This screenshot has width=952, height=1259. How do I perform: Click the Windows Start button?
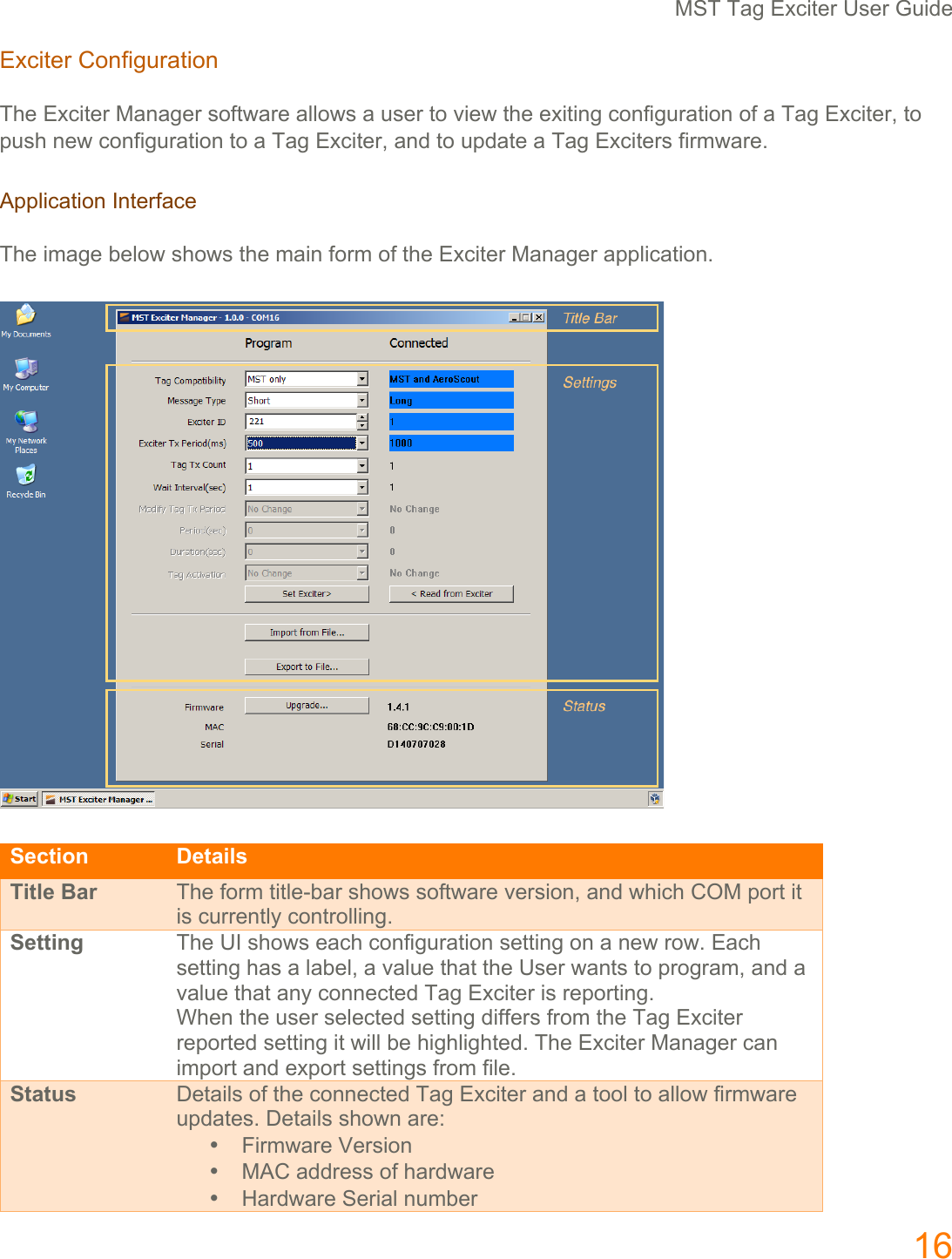[20, 799]
